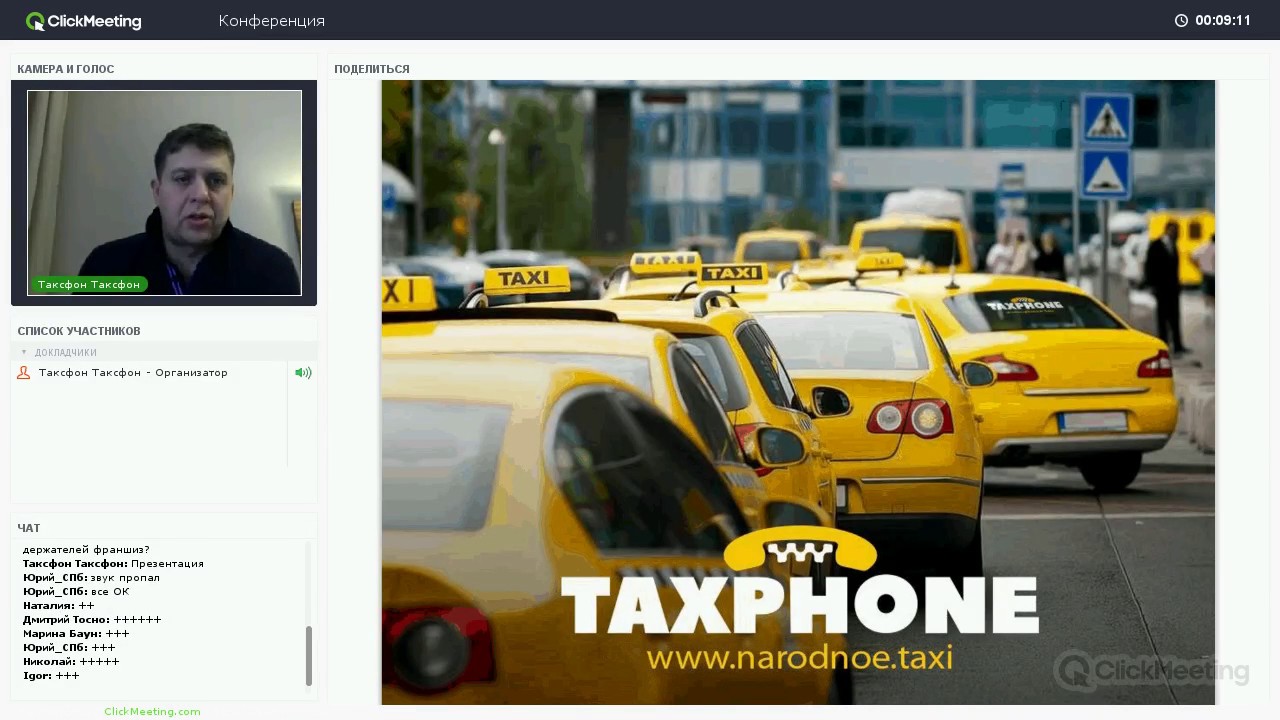Click chat message from Николай
This screenshot has height=720, width=1280.
pyautogui.click(x=71, y=662)
